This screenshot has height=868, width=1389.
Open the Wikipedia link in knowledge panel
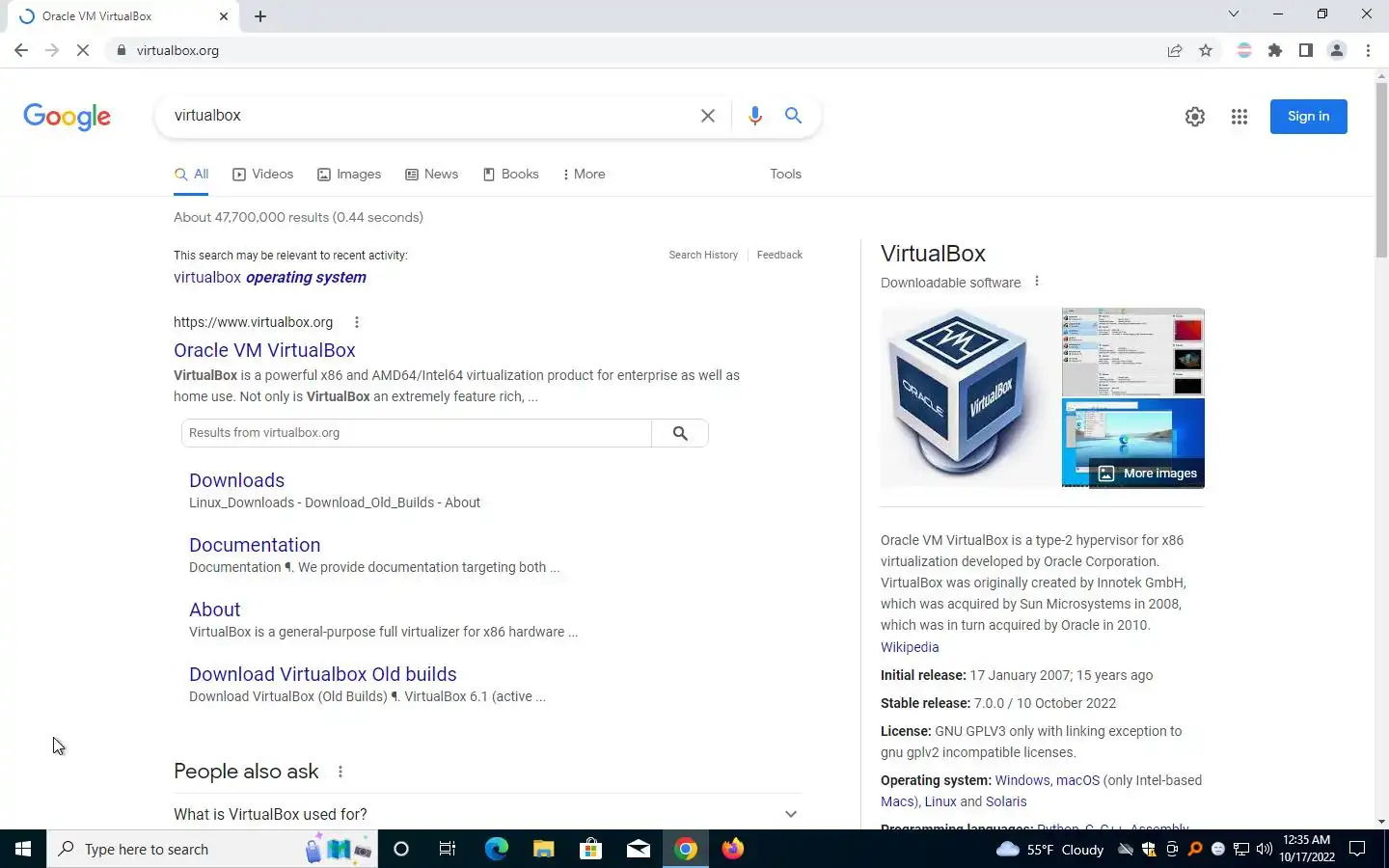tap(910, 648)
